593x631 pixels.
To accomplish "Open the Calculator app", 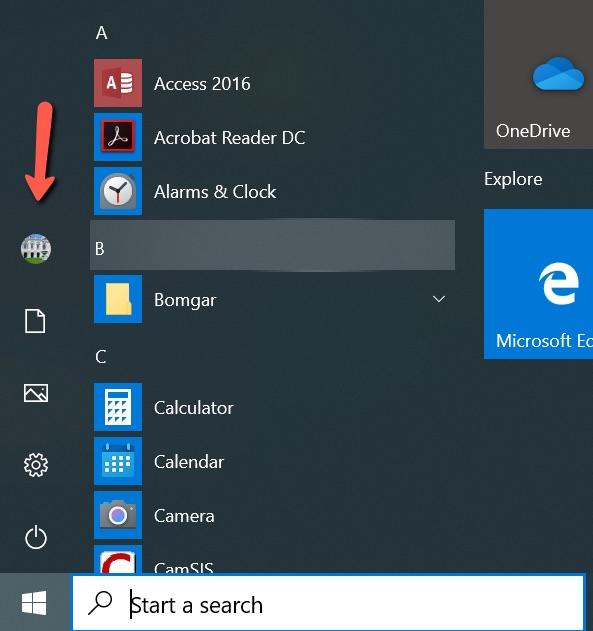I will tap(273, 407).
